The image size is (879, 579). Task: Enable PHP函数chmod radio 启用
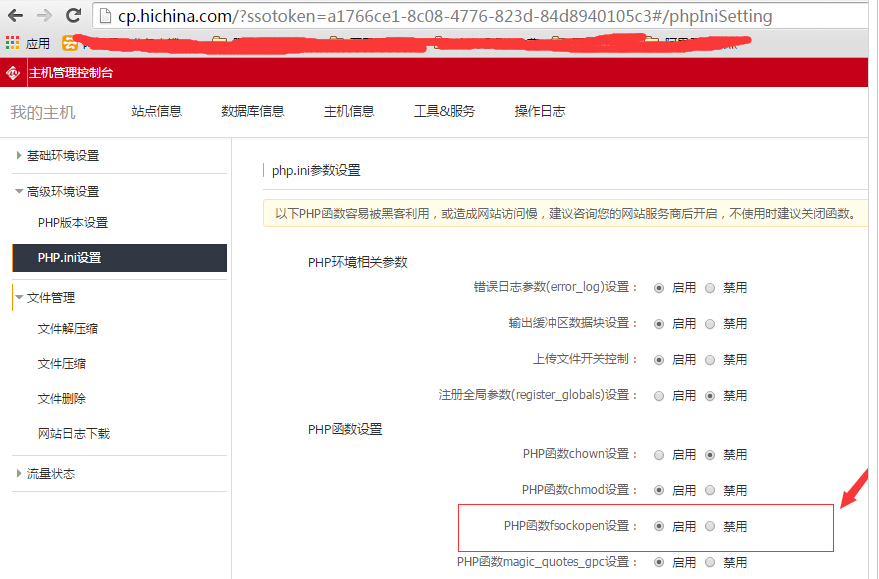659,490
